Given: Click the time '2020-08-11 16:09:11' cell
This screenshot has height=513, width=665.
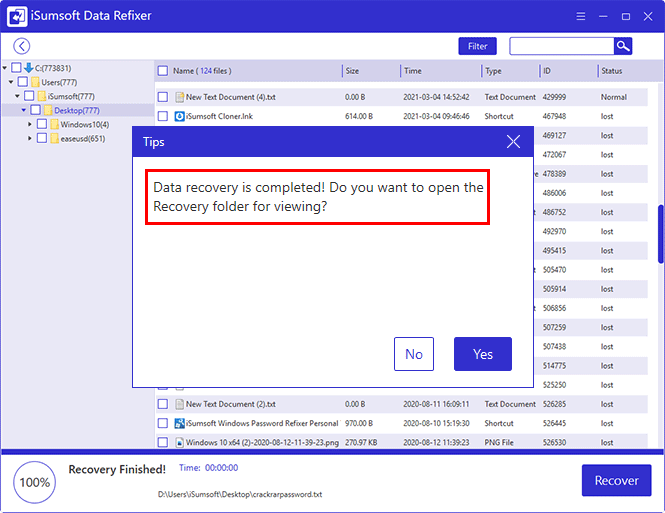Looking at the screenshot, I should tap(436, 404).
